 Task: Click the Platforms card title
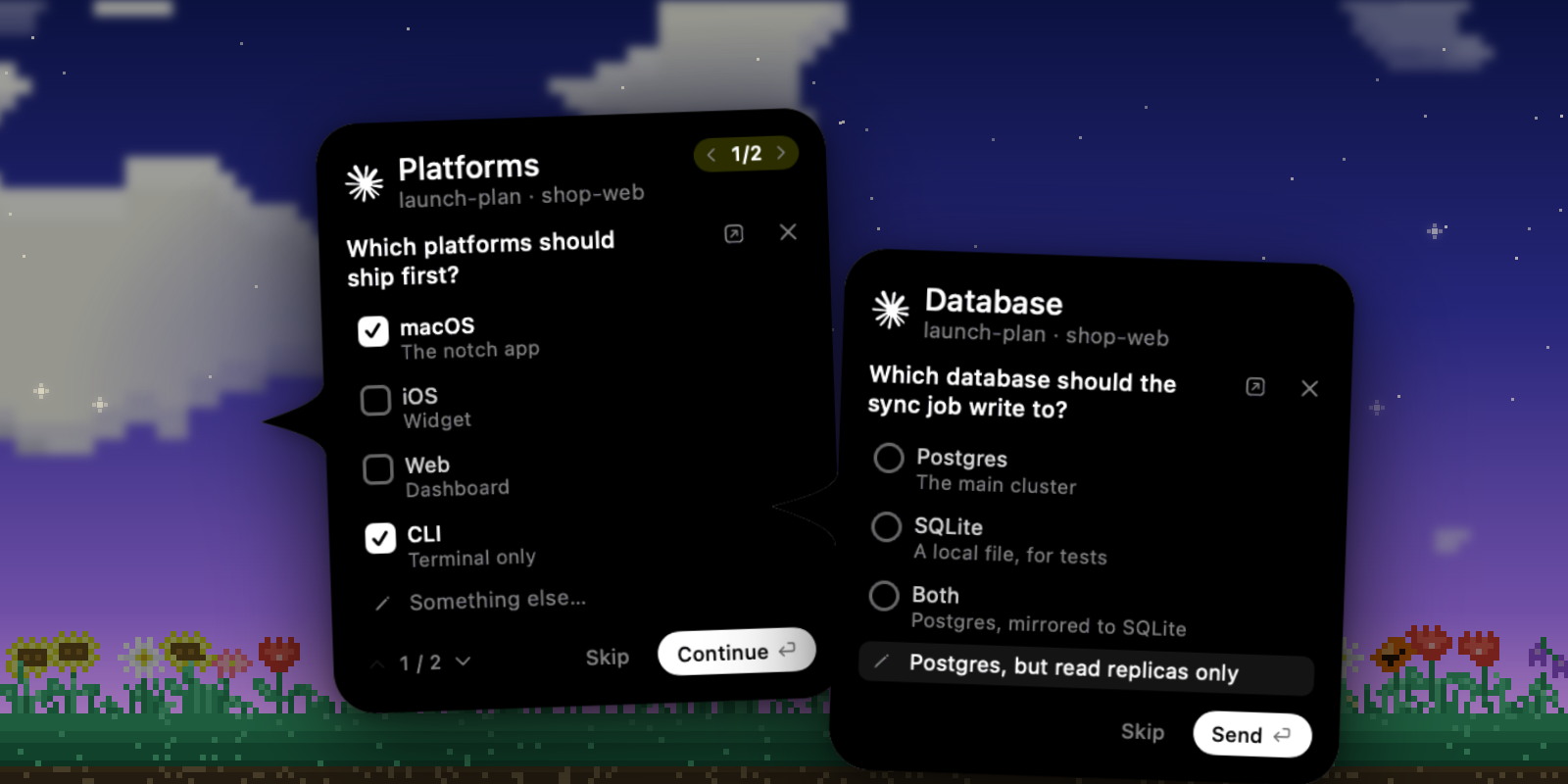point(468,168)
